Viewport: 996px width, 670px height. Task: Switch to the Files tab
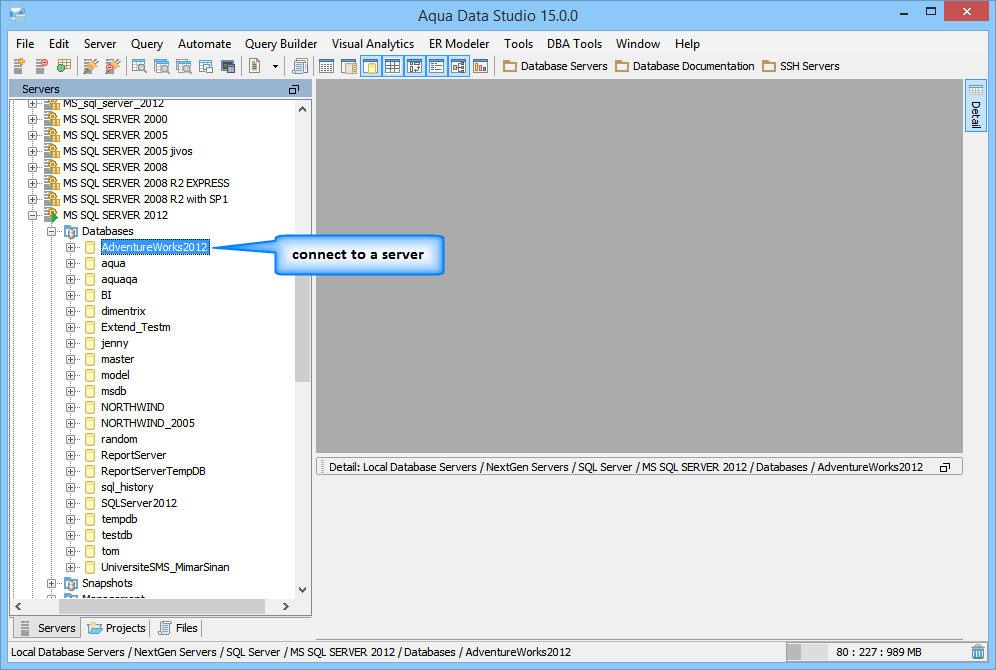coord(178,628)
